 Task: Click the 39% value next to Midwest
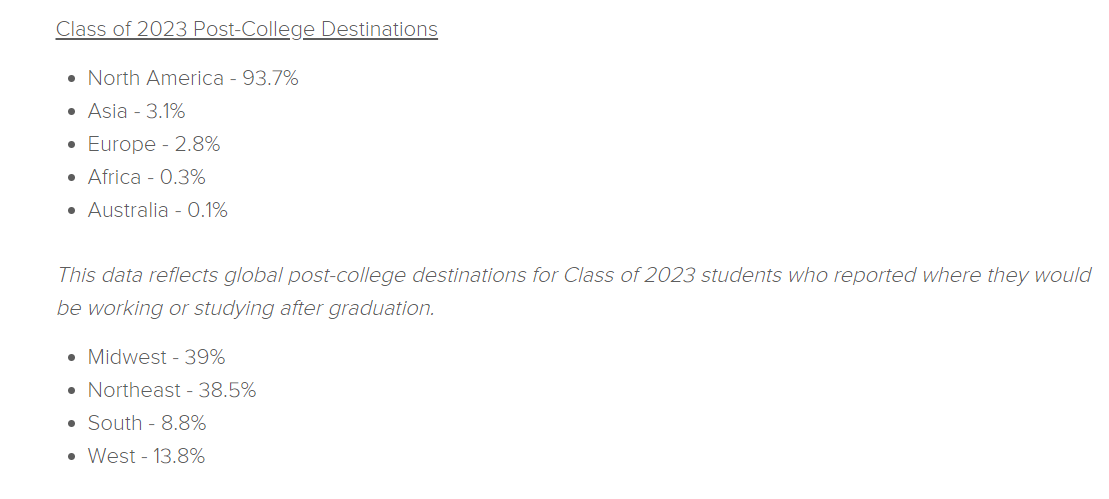pyautogui.click(x=205, y=357)
